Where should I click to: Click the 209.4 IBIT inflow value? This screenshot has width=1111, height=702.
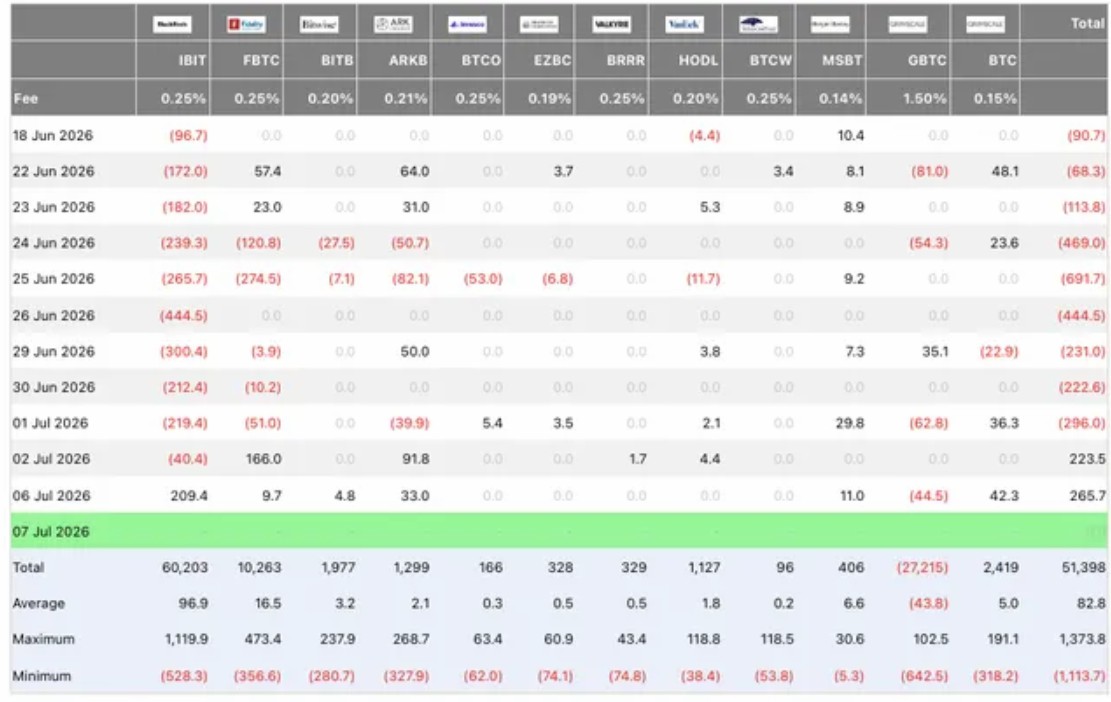coord(189,495)
